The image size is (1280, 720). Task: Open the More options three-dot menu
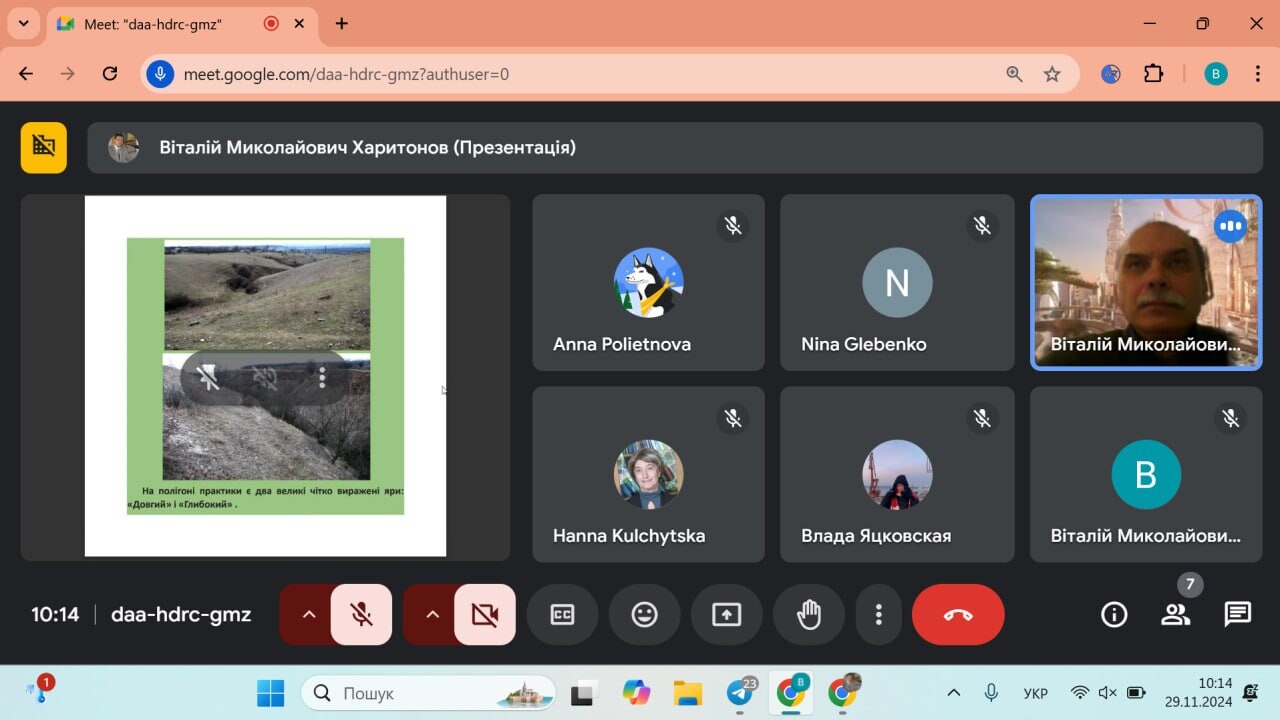tap(878, 614)
